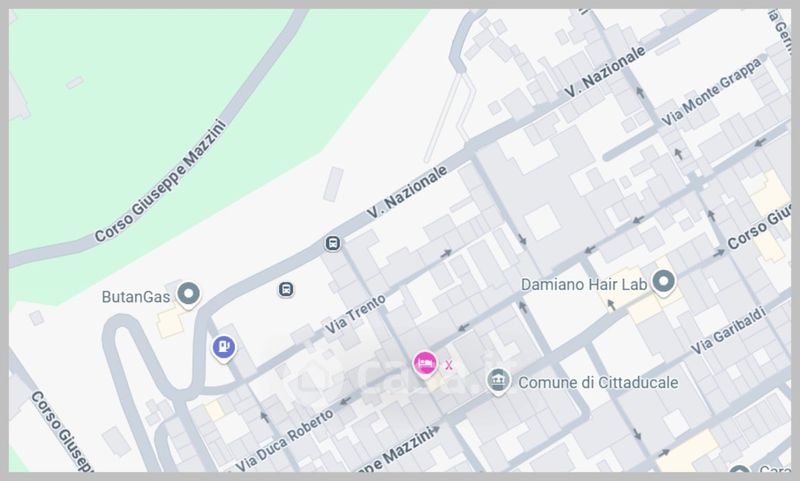This screenshot has height=481, width=800.
Task: Select the Via Trento street label
Action: point(356,314)
